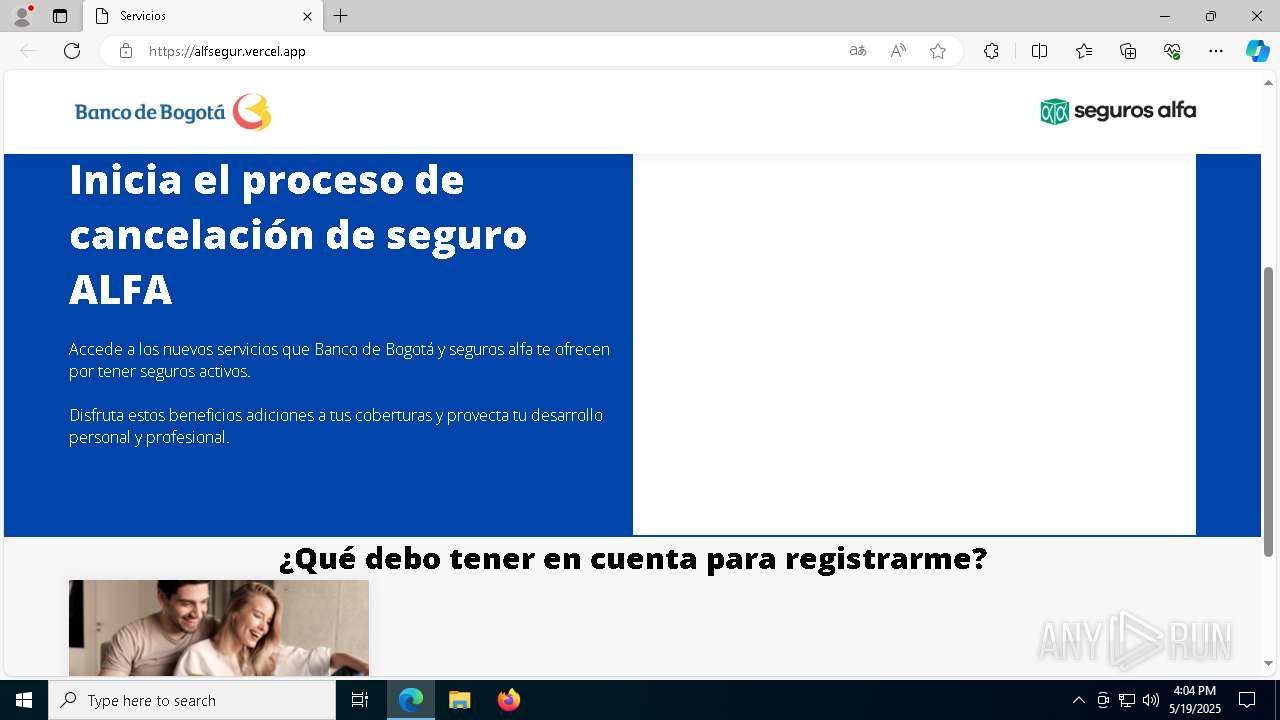Click the address bar URL field
Viewport: 1280px width, 720px height.
click(x=490, y=51)
